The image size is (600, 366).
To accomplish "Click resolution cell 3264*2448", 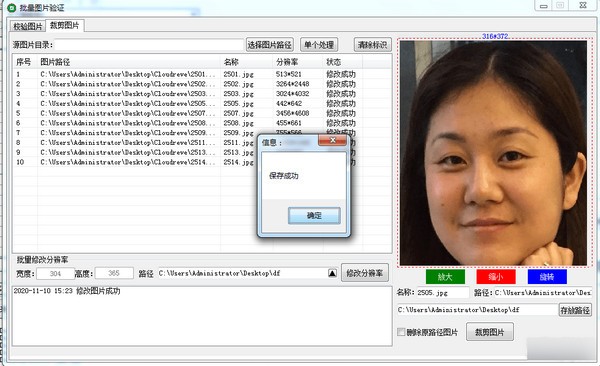I will 292,84.
